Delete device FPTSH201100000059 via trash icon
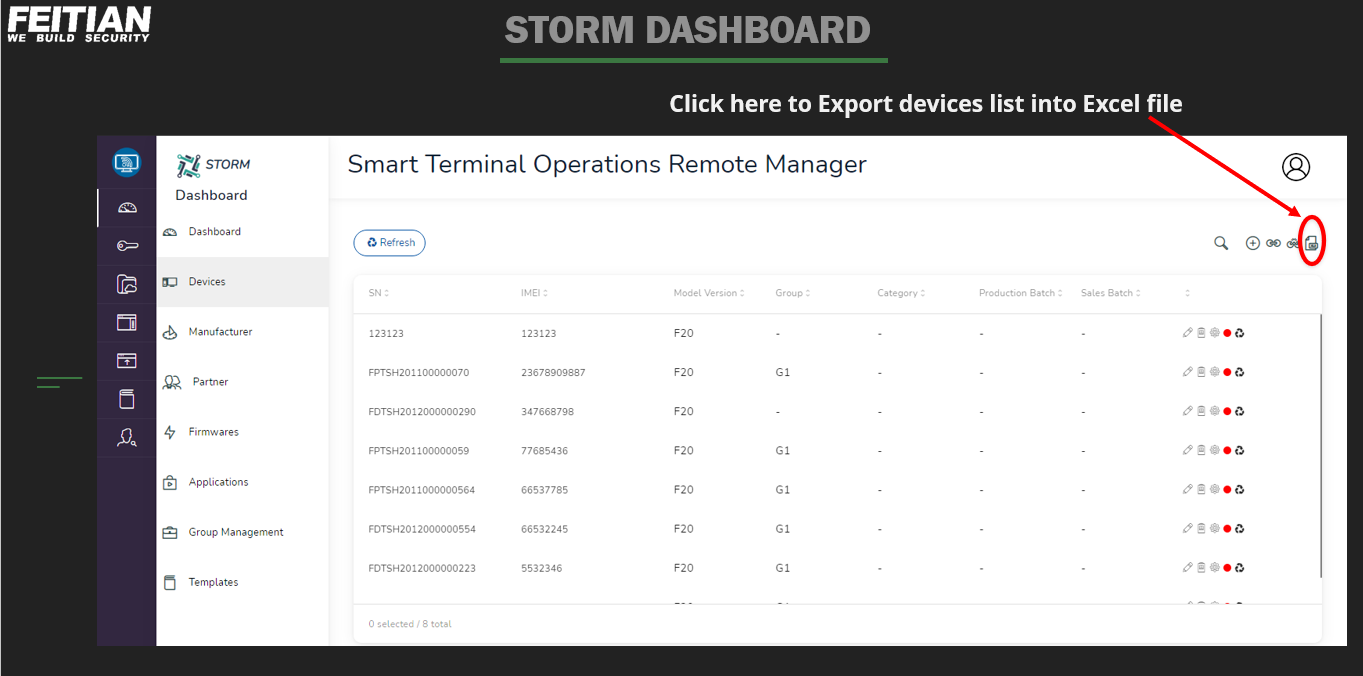Image resolution: width=1363 pixels, height=676 pixels. click(1201, 450)
